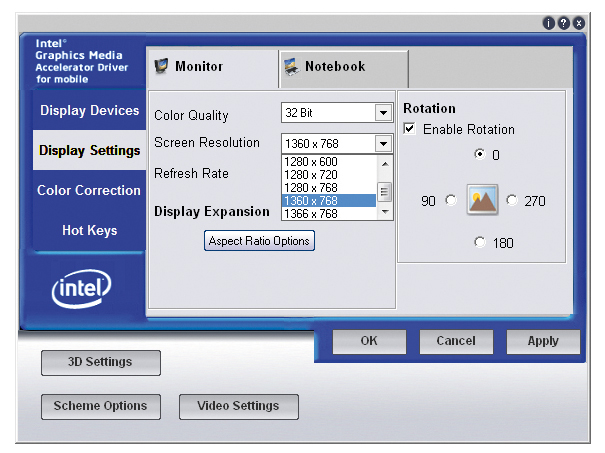Open Aspect Ratio Options
This screenshot has height=453, width=605.
pos(259,241)
